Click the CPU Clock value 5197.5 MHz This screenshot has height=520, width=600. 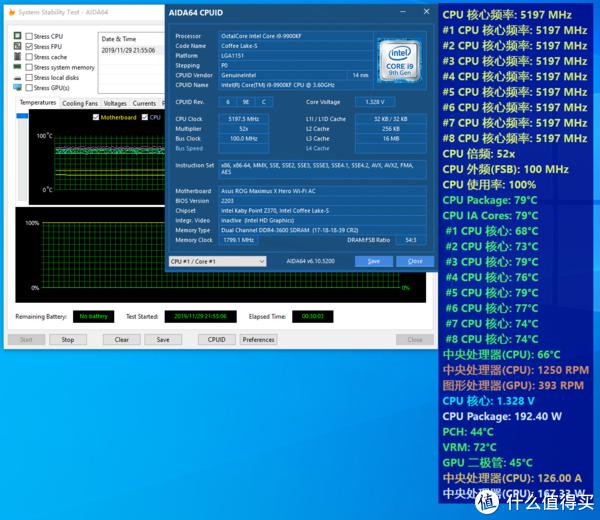pyautogui.click(x=243, y=119)
